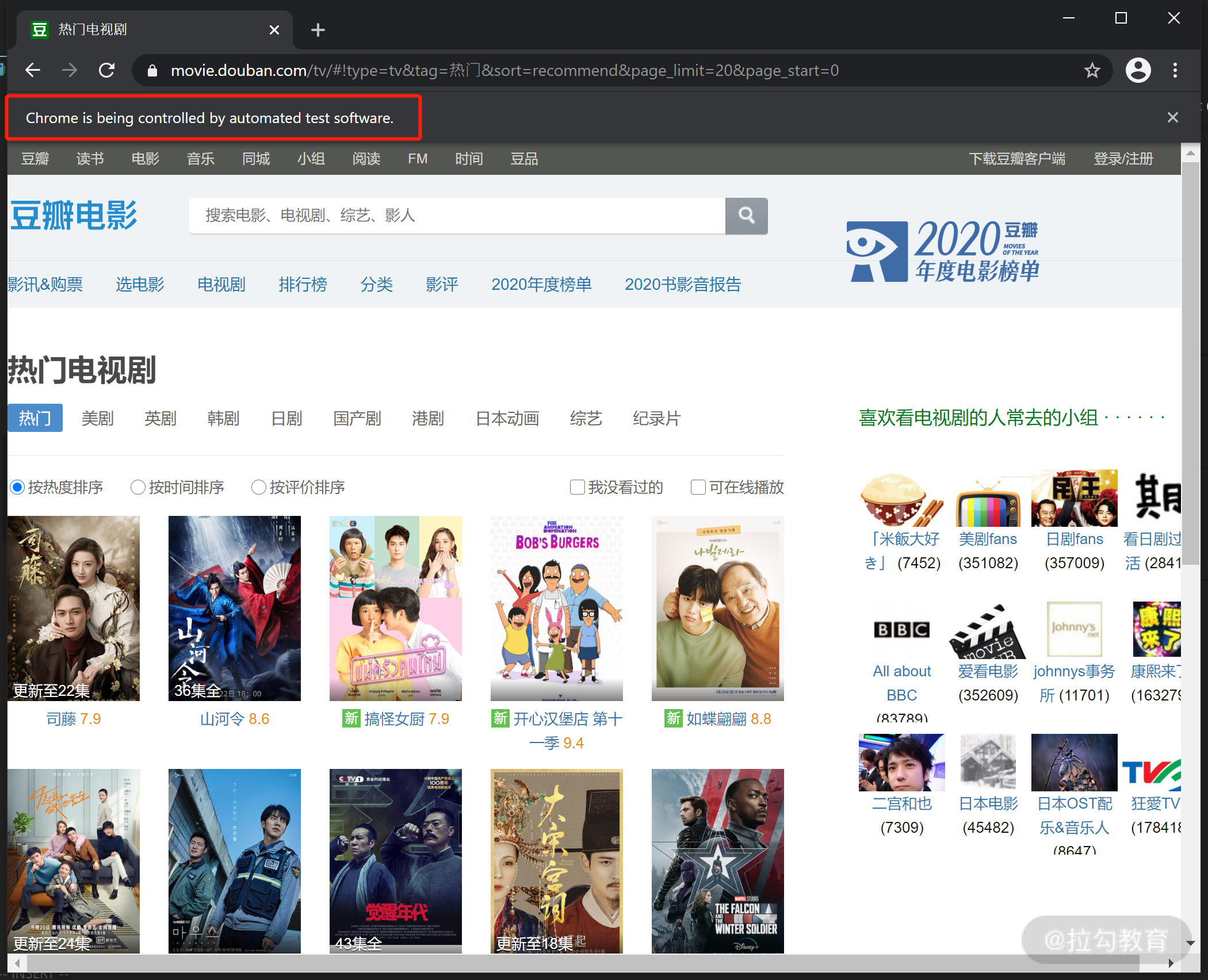Bookmark this page with the star icon
Viewport: 1208px width, 980px height.
(1092, 70)
